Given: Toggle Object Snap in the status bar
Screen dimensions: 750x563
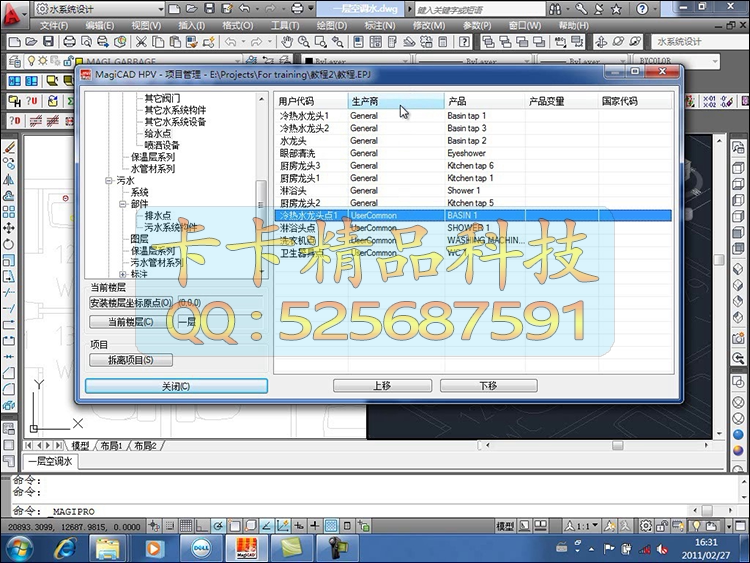Looking at the screenshot, I should [x=234, y=526].
